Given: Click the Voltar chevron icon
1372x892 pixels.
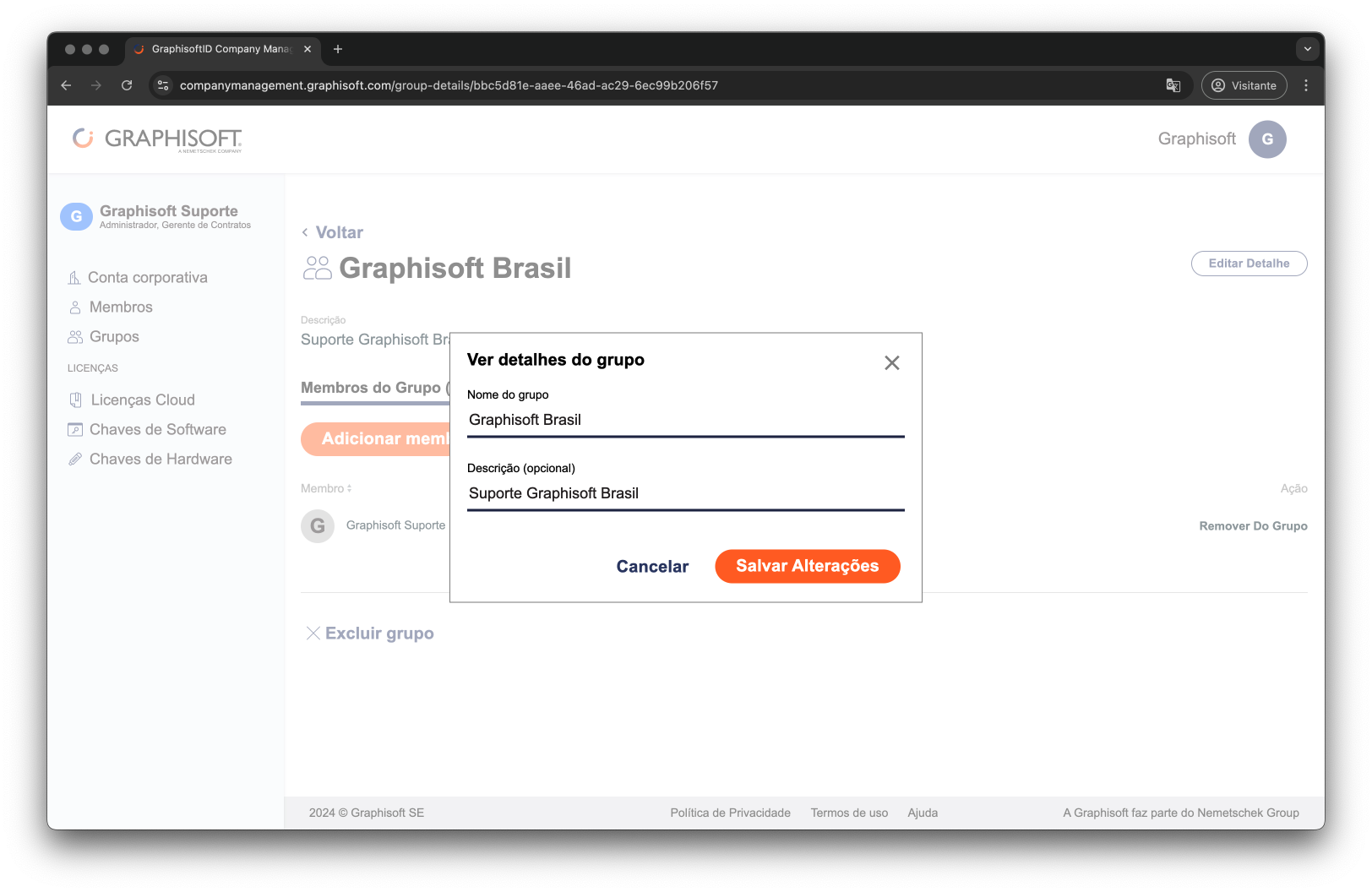Looking at the screenshot, I should click(305, 232).
